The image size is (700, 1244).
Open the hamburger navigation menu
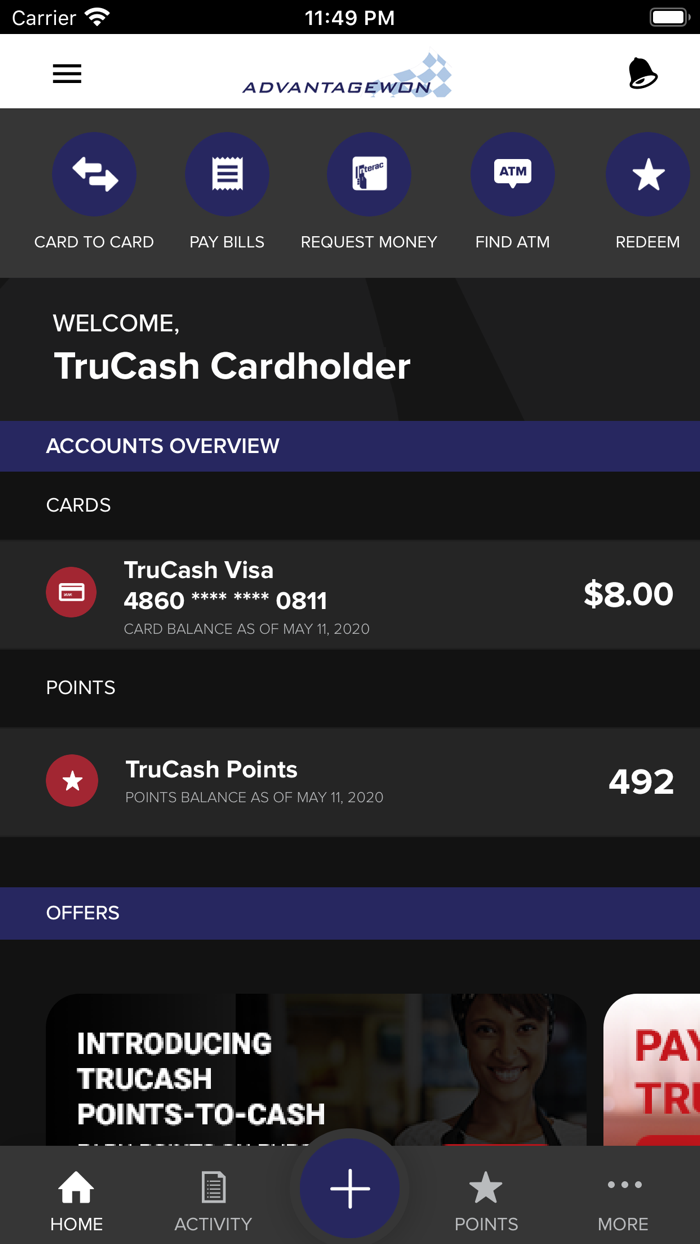click(67, 73)
